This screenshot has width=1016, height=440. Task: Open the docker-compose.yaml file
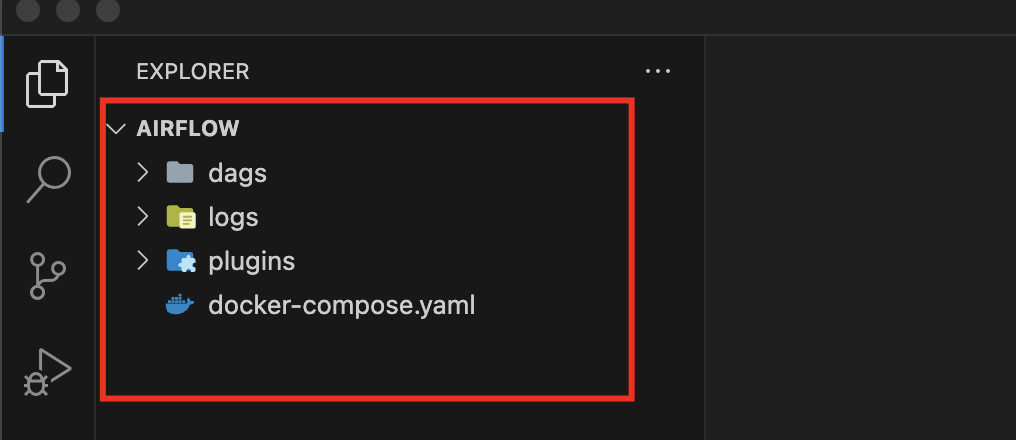pos(341,306)
